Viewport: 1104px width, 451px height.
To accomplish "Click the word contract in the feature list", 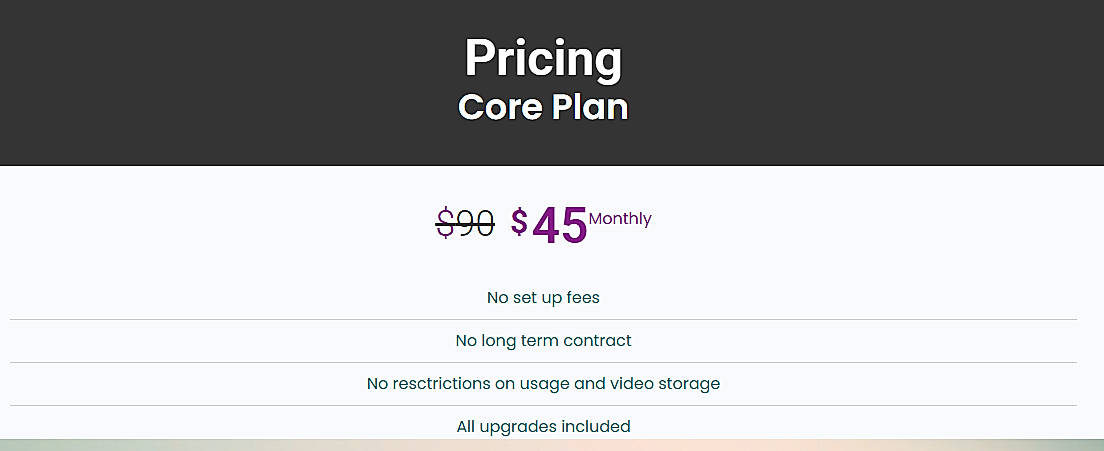I will point(597,340).
